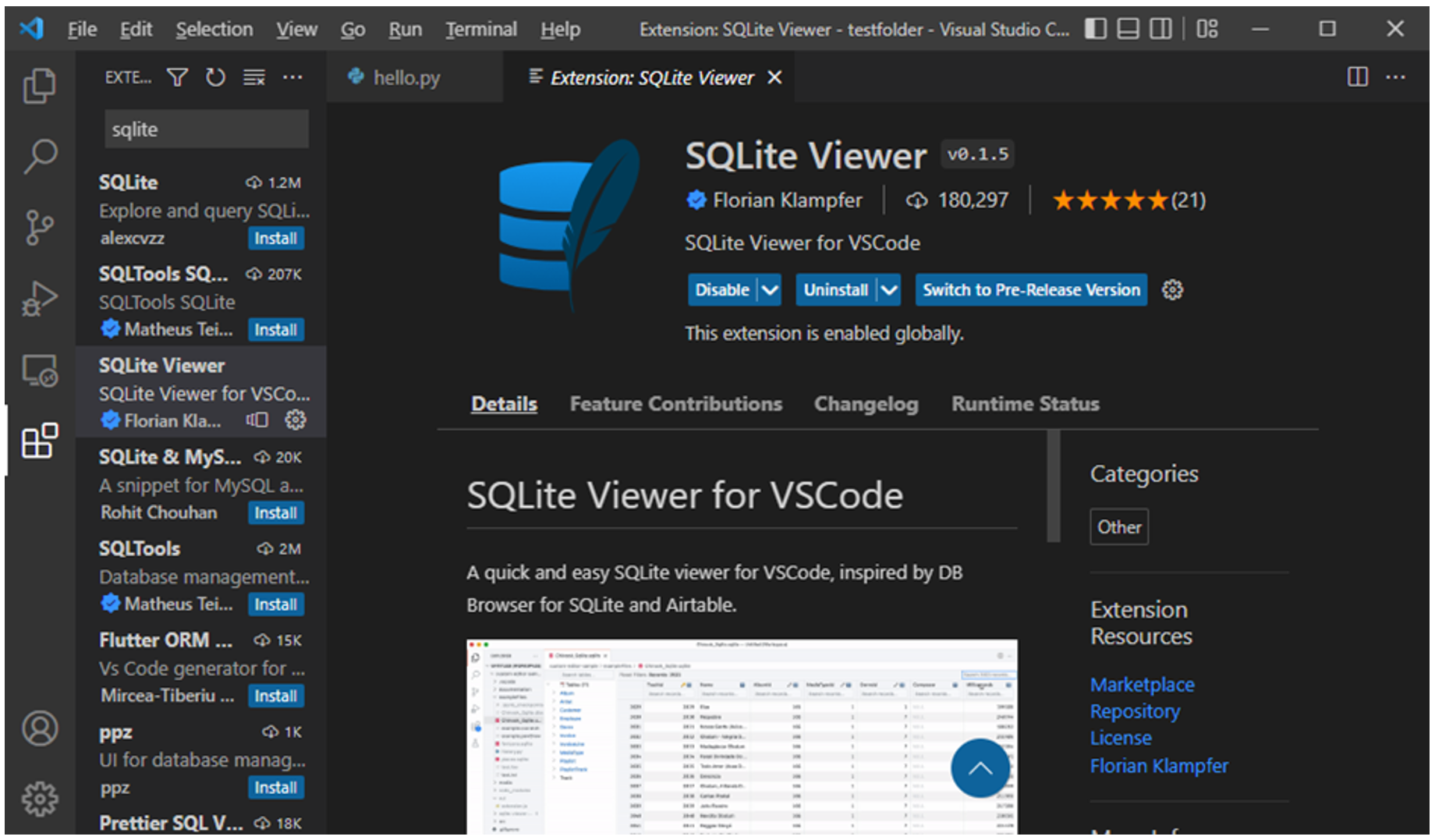Open Remote Explorer in activity bar
Image resolution: width=1435 pixels, height=840 pixels.
click(x=39, y=370)
